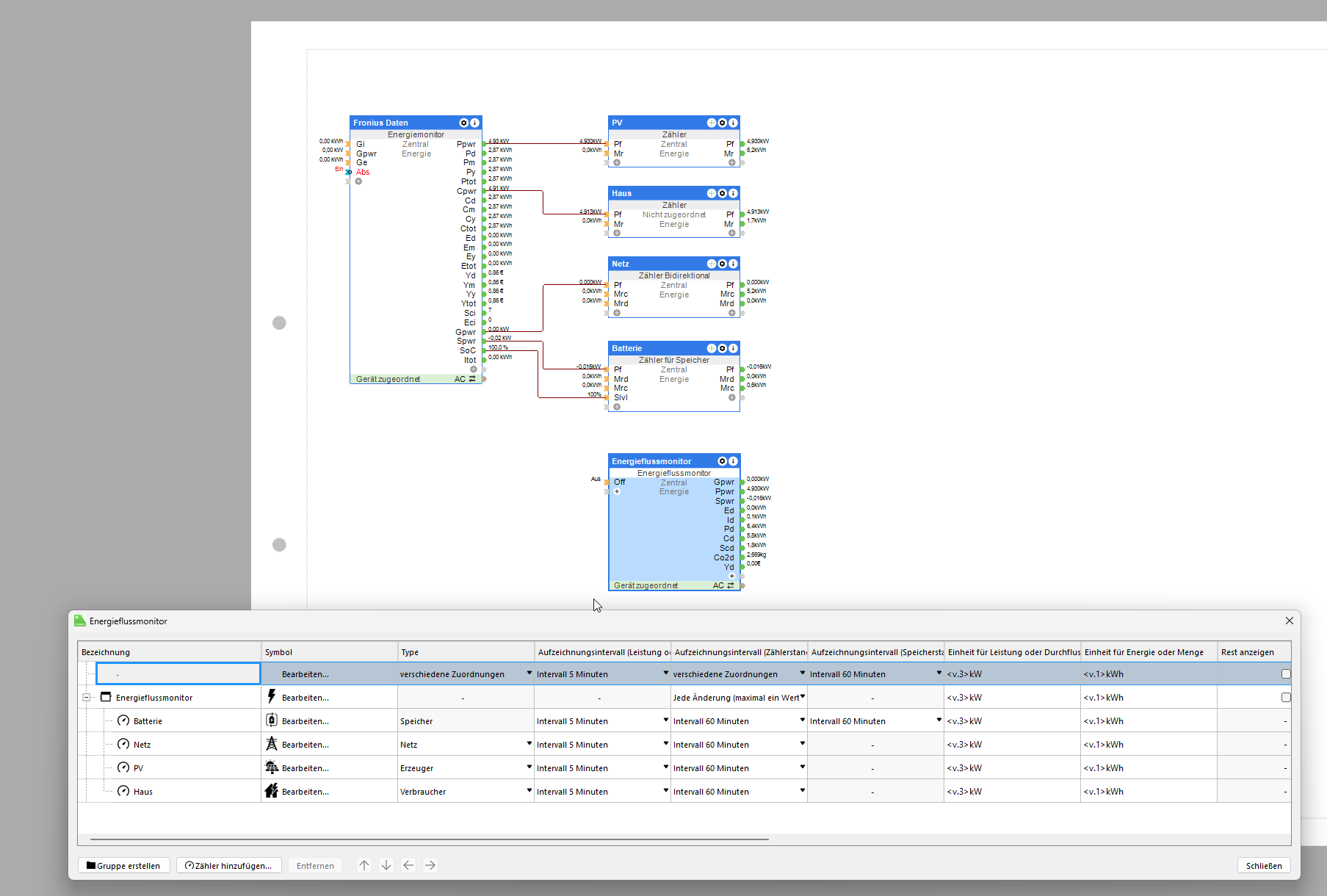Open settings gear on Batterie block
The image size is (1327, 896).
723,348
